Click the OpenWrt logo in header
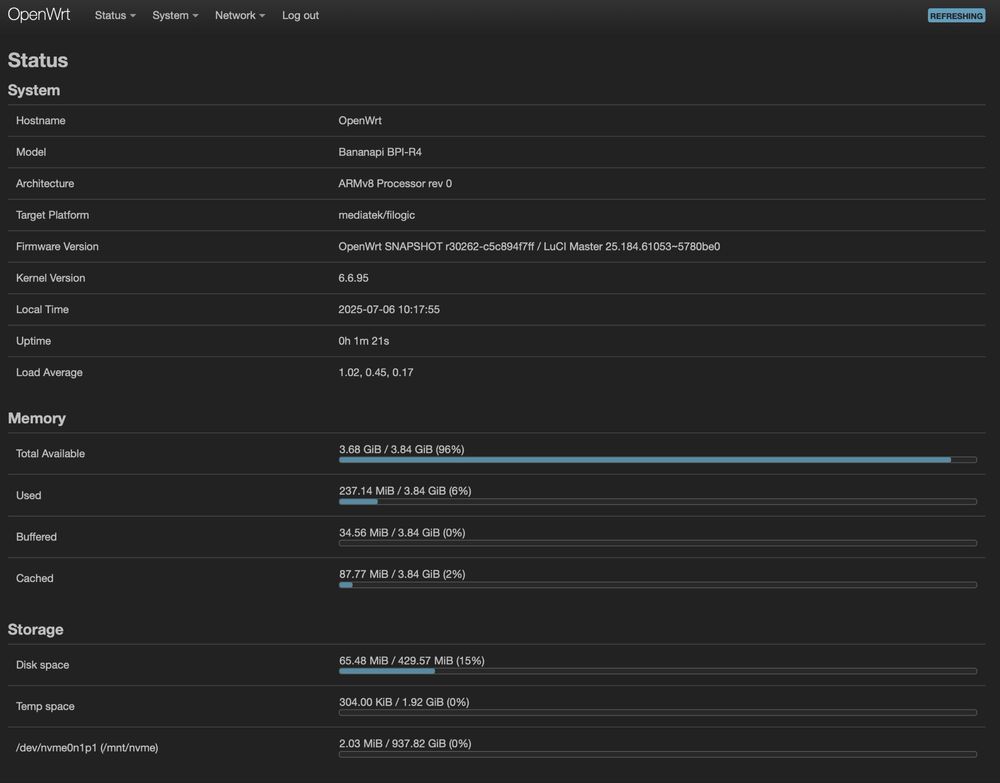The height and width of the screenshot is (783, 1000). tap(39, 15)
